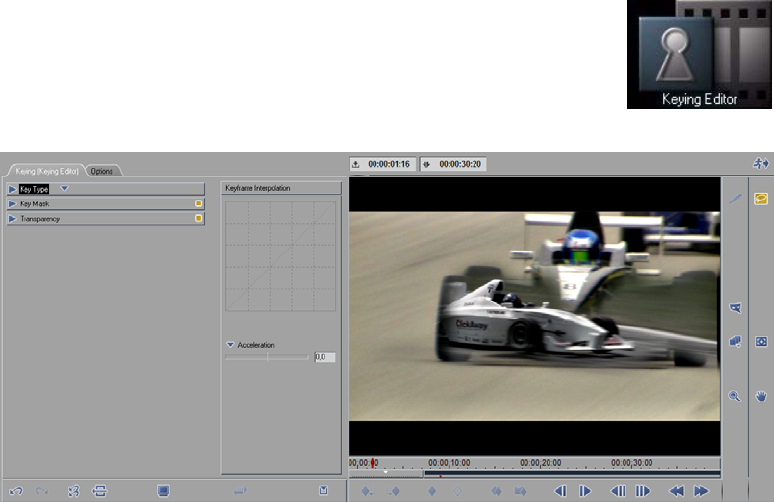This screenshot has height=502, width=774.
Task: Click the stacked layers icon with arrow
Action: tap(735, 341)
